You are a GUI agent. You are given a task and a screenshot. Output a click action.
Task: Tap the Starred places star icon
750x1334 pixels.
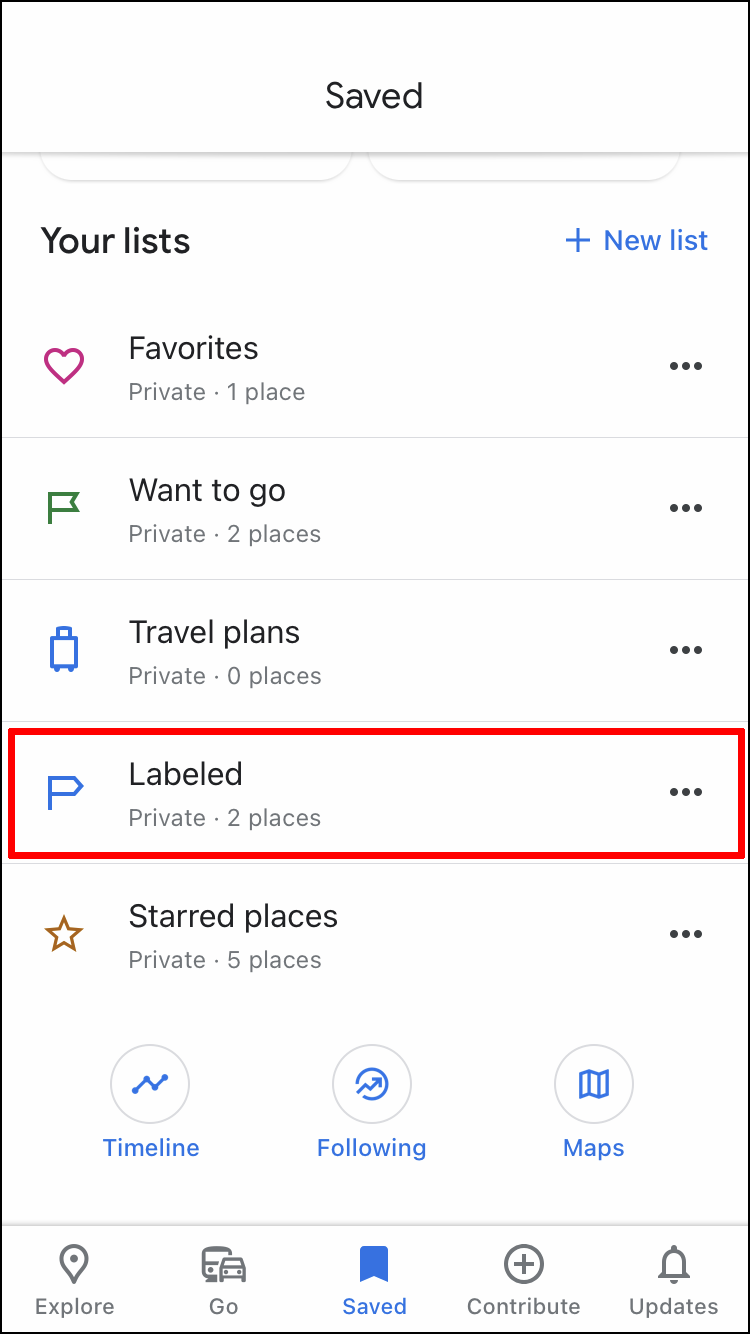coord(64,934)
